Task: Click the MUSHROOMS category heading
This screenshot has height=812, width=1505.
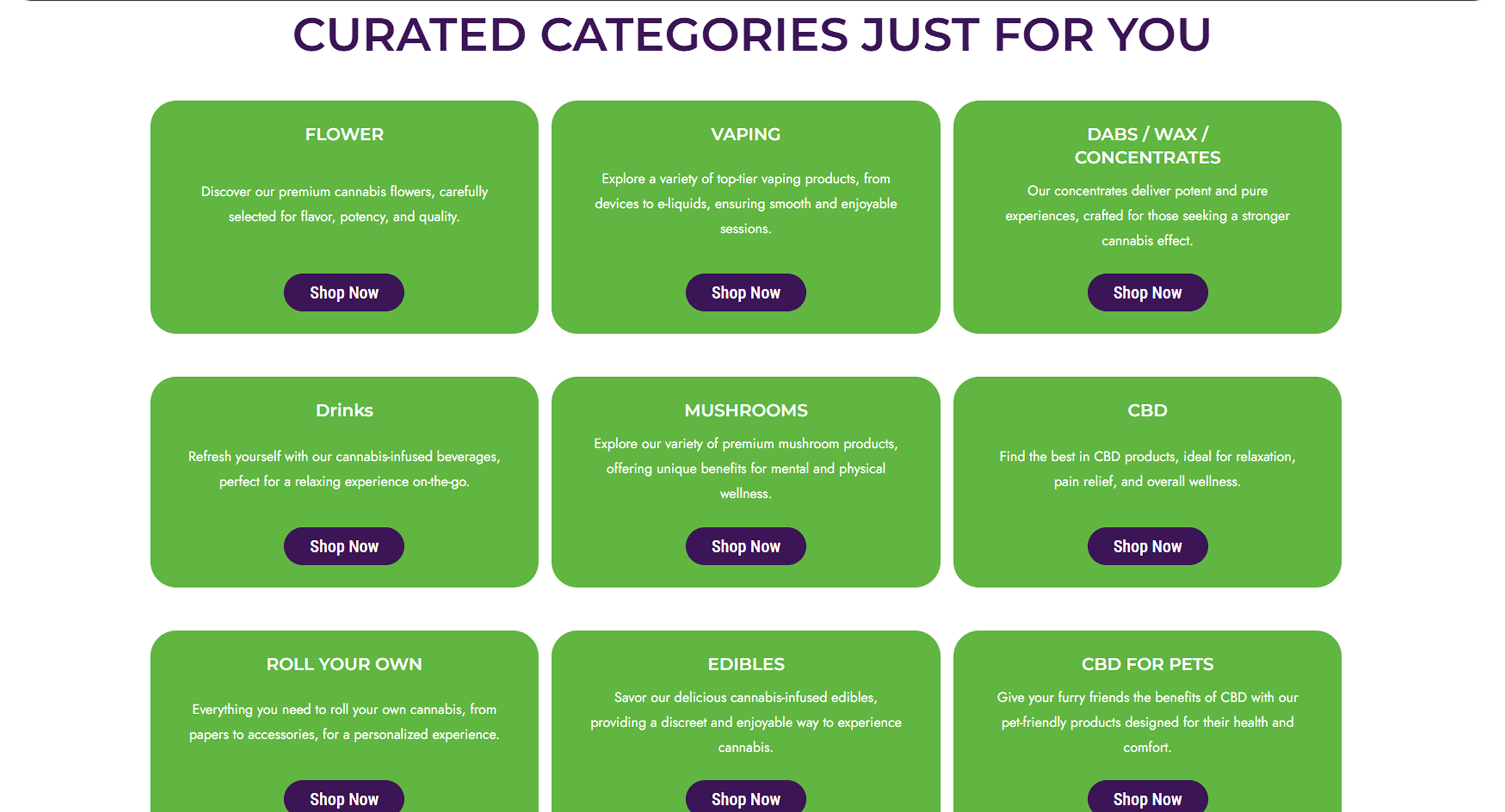Action: click(x=746, y=410)
